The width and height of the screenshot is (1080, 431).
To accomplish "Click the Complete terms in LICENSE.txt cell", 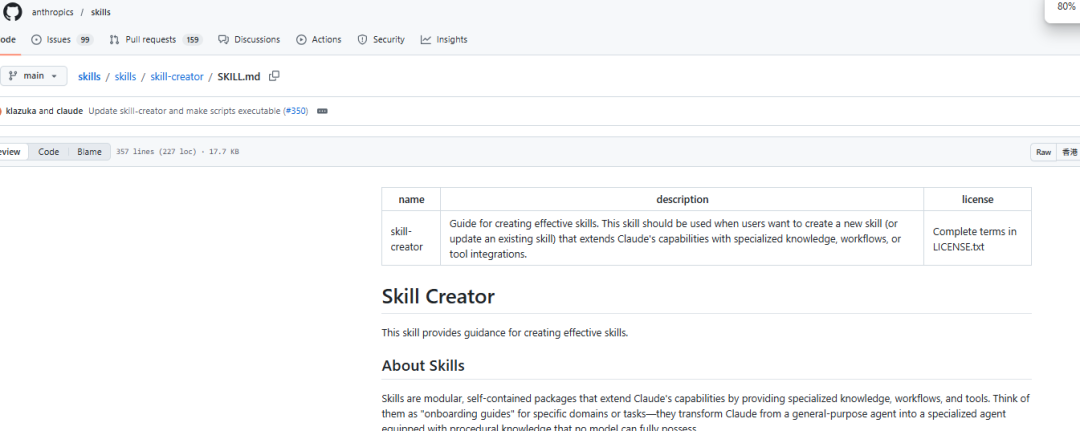I will tap(977, 238).
